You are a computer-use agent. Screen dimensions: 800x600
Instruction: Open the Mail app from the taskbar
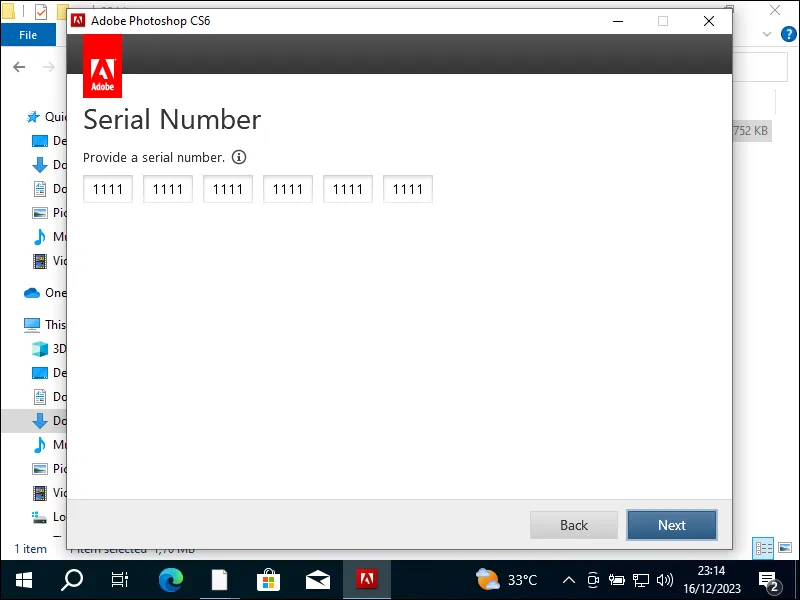[318, 579]
